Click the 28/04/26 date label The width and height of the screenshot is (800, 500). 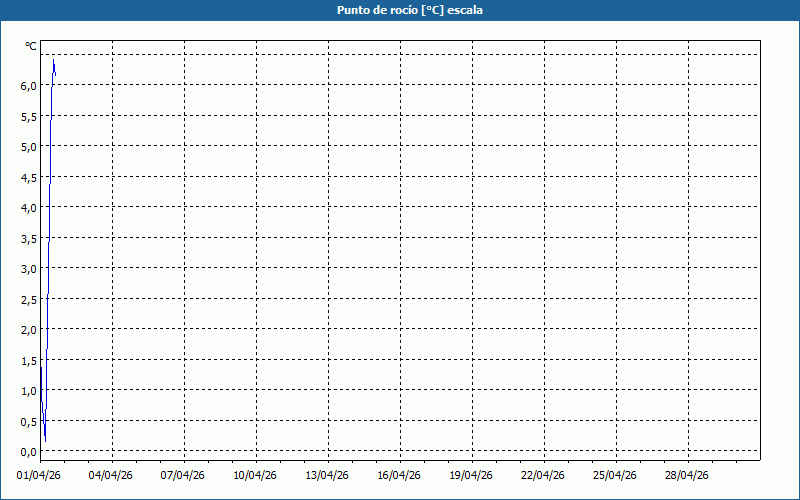tap(687, 475)
